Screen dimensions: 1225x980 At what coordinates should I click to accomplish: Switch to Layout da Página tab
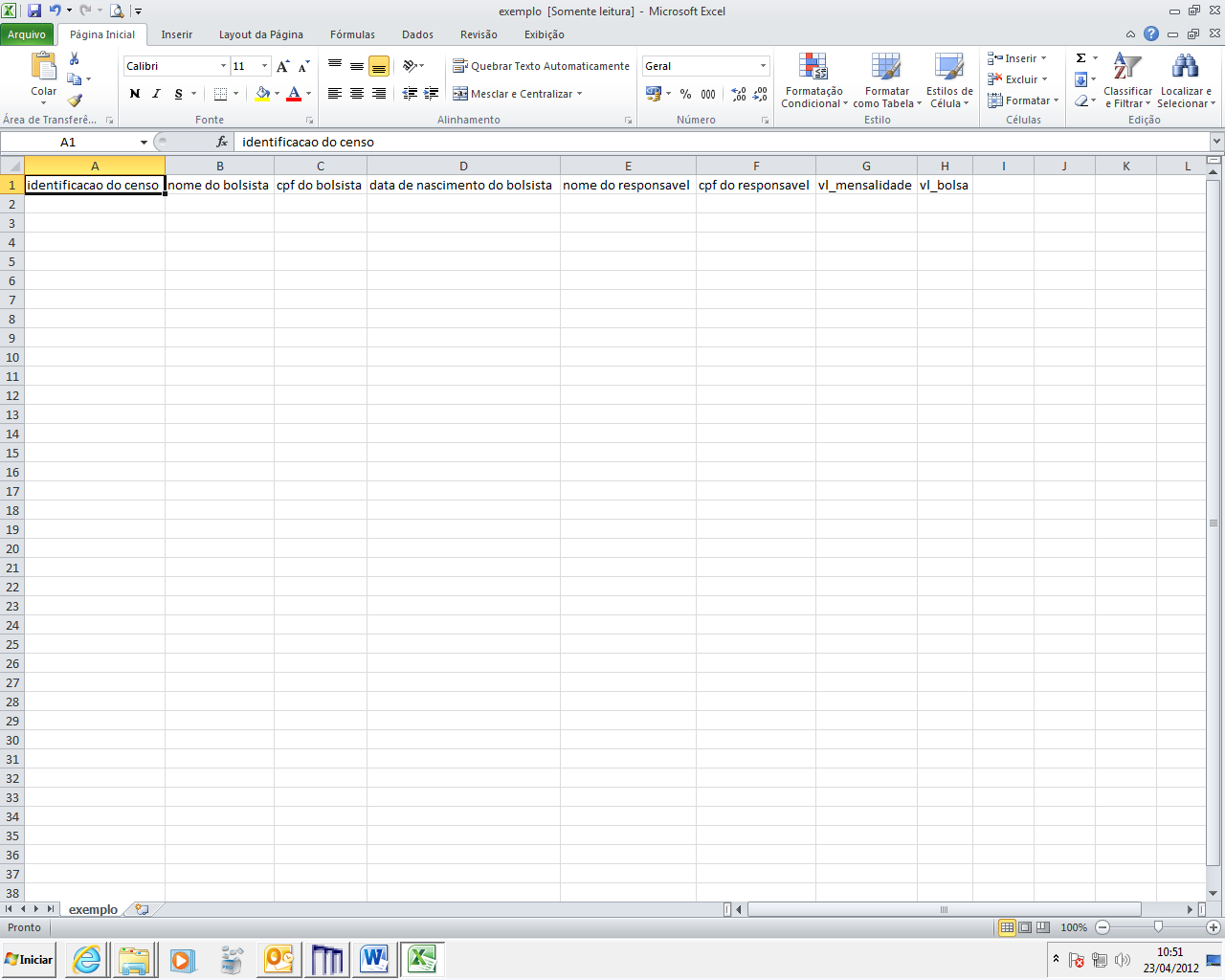click(x=261, y=34)
